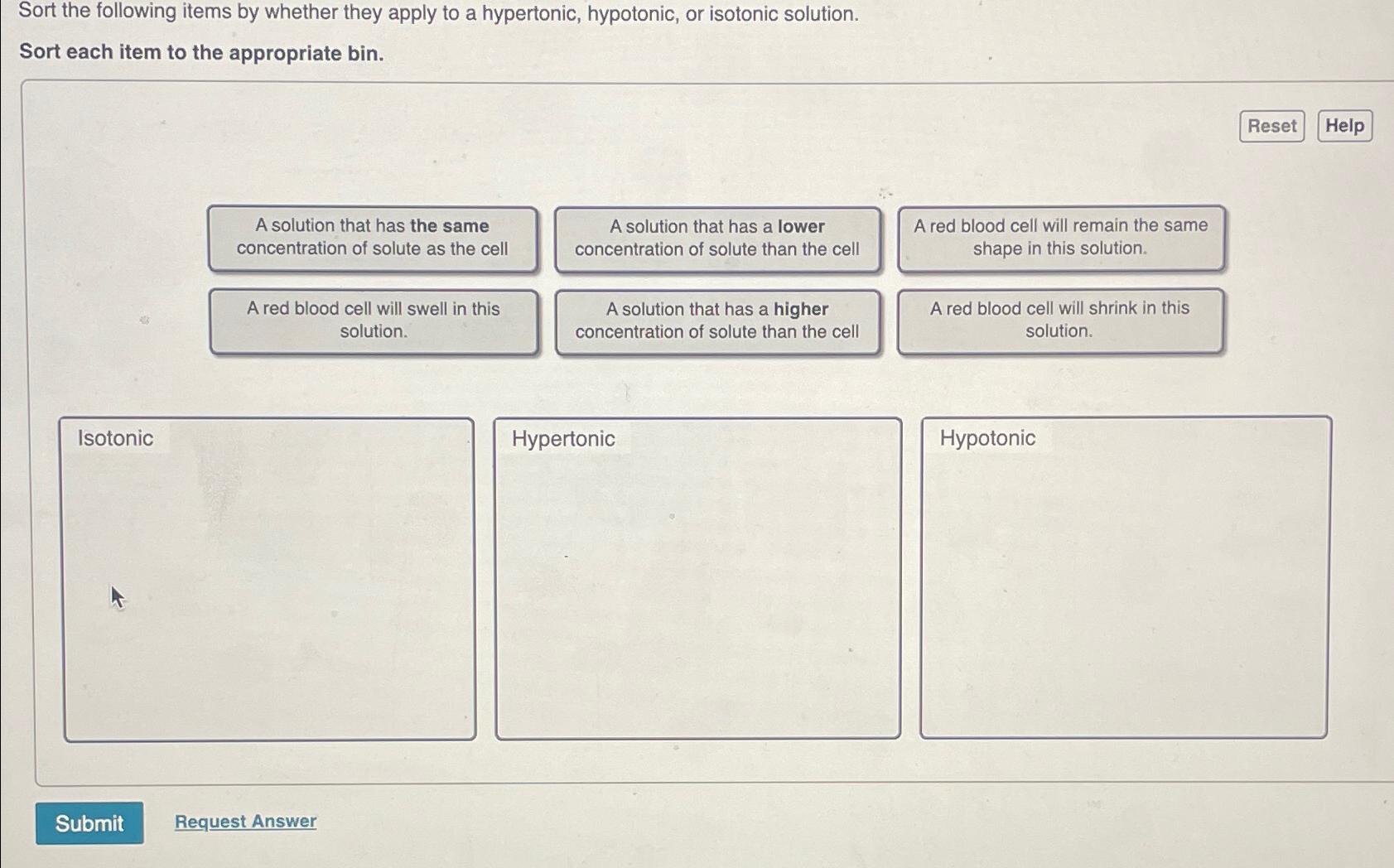Click the question title about tonic solutions
The image size is (1394, 868).
click(x=439, y=13)
